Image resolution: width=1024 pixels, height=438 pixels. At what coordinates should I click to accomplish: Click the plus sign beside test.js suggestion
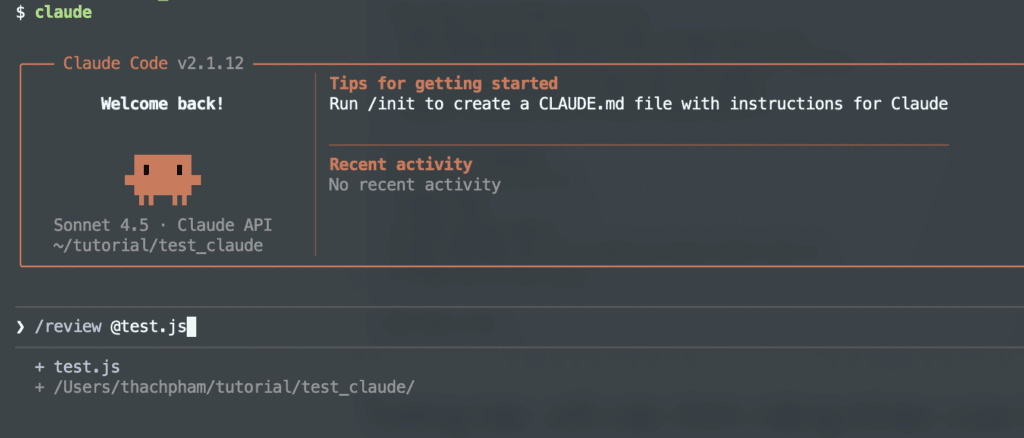(x=39, y=367)
